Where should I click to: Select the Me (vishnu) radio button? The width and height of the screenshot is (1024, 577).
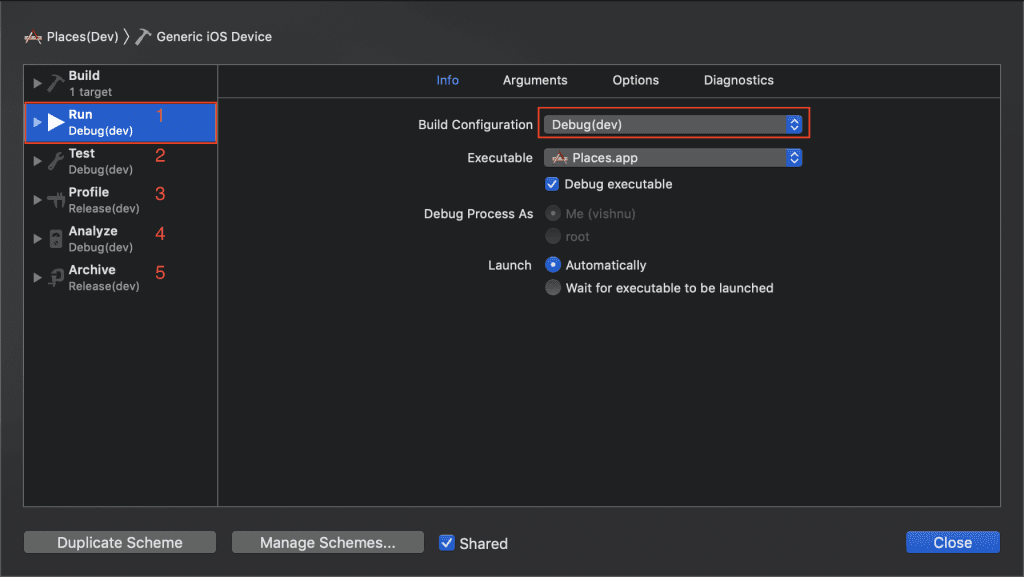coord(553,213)
